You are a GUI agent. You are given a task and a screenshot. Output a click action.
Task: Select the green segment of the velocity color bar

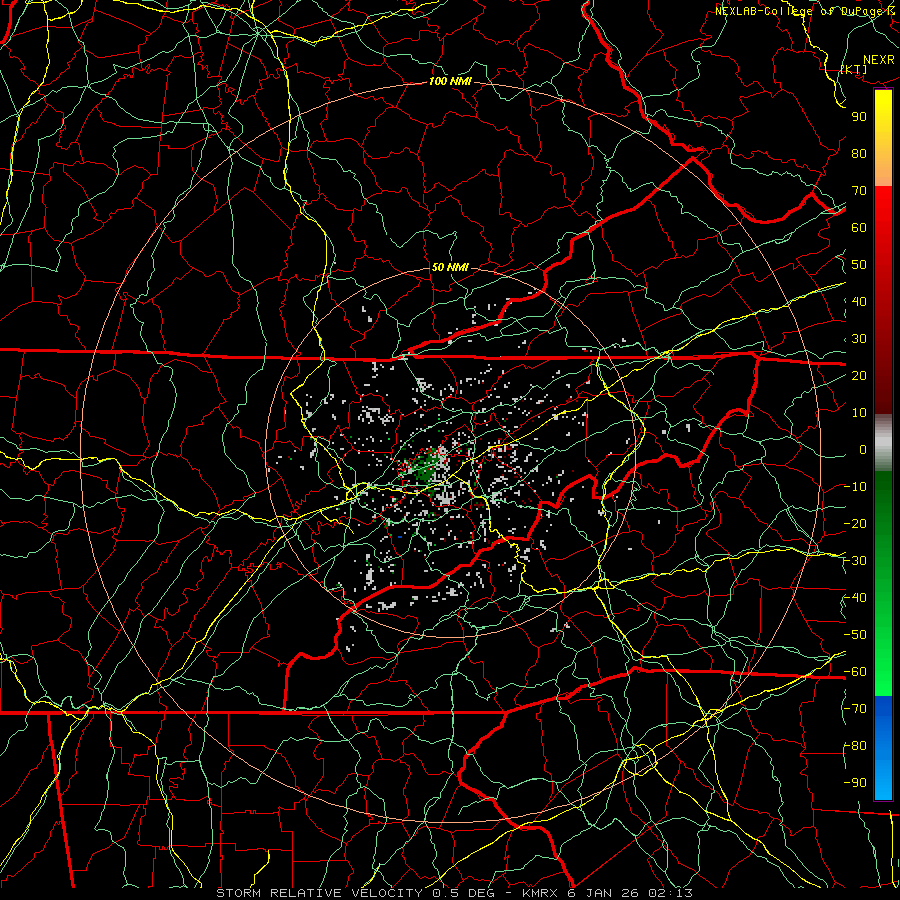pos(883,583)
